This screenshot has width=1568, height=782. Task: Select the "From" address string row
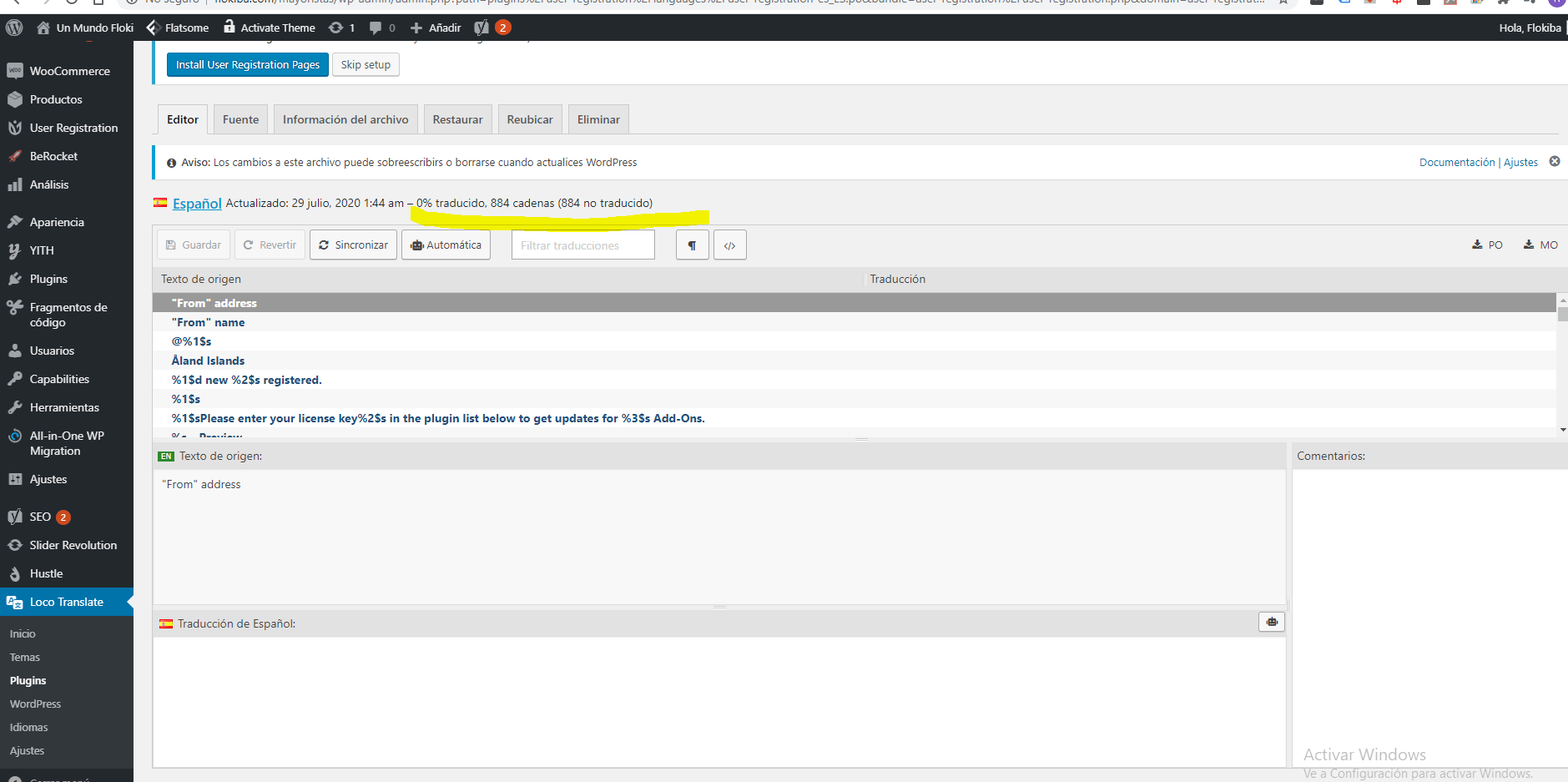[x=855, y=303]
